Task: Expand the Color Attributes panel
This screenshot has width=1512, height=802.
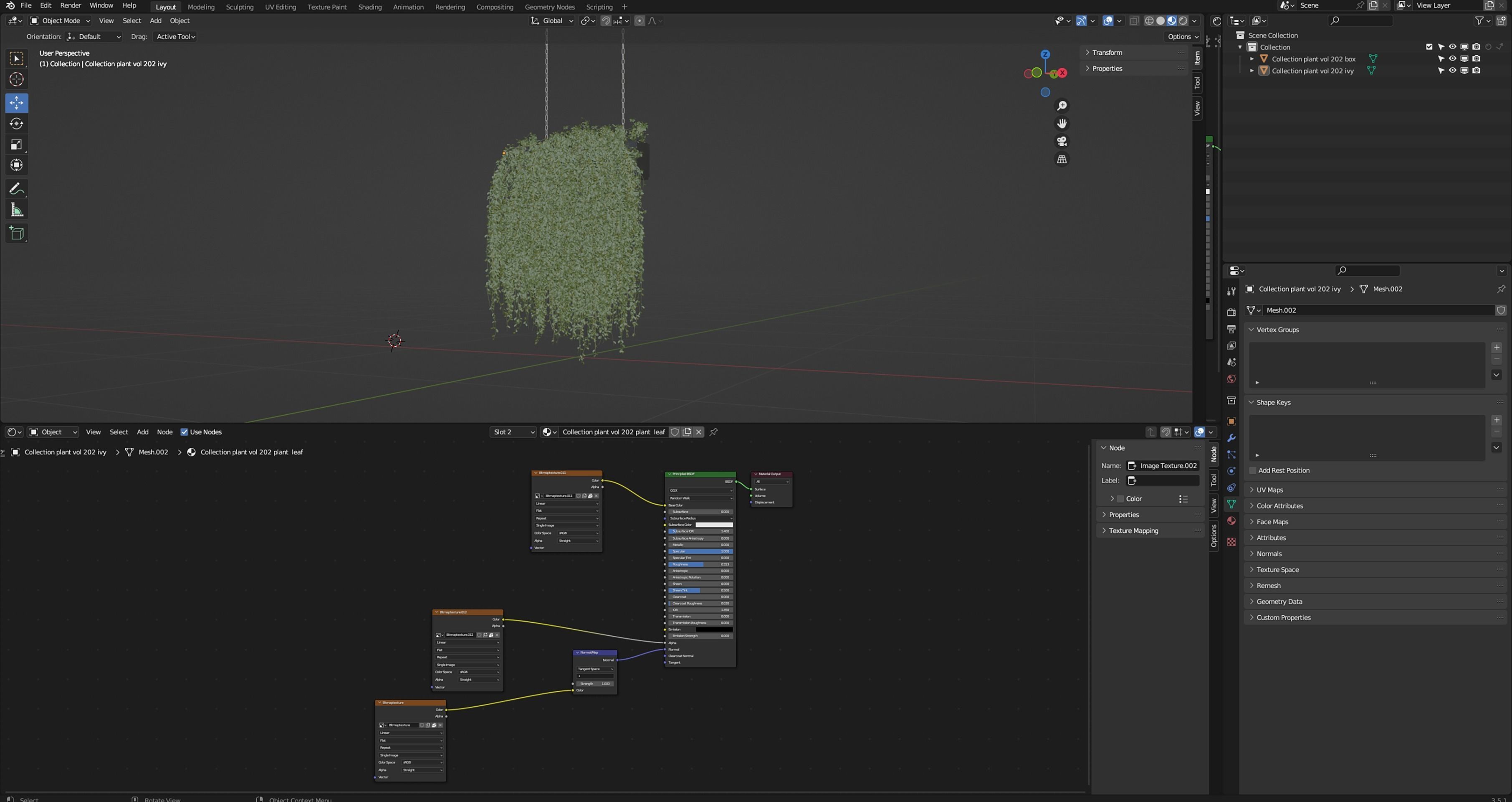Action: coord(1279,505)
